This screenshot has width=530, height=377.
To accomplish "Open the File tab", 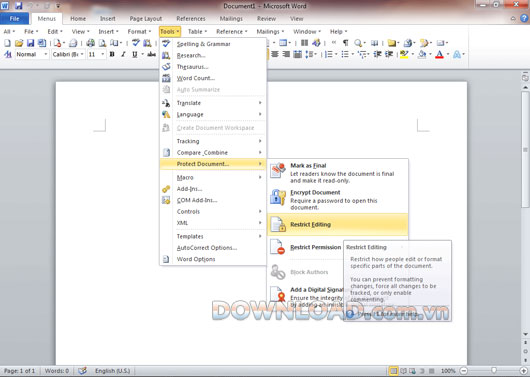I will [14, 19].
